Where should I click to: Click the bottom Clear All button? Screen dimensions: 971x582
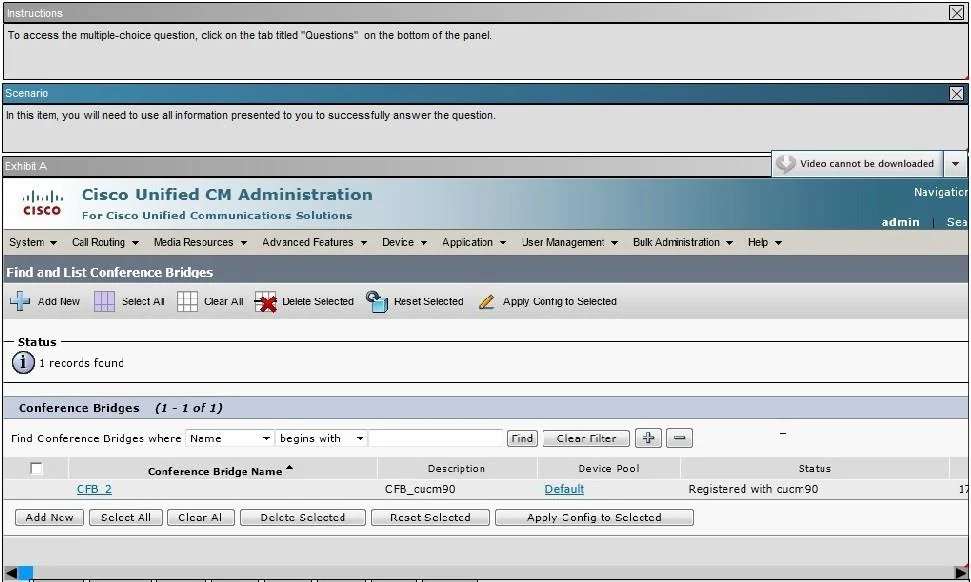click(201, 517)
